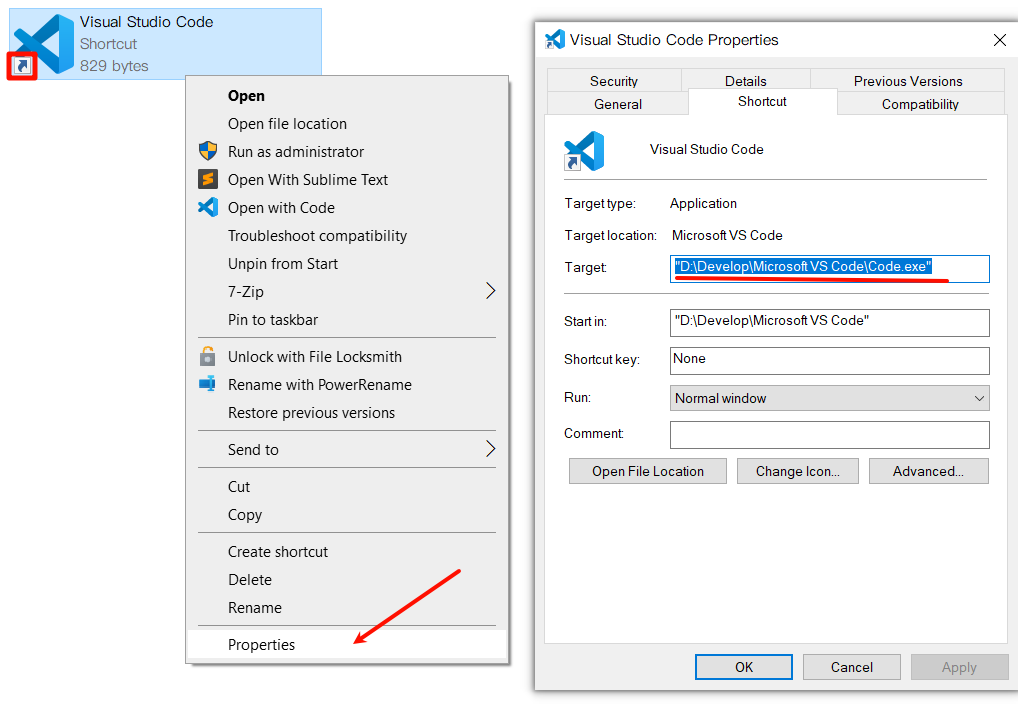Click the VS Code icon in Properties title bar
The height and width of the screenshot is (710, 1018).
click(555, 40)
